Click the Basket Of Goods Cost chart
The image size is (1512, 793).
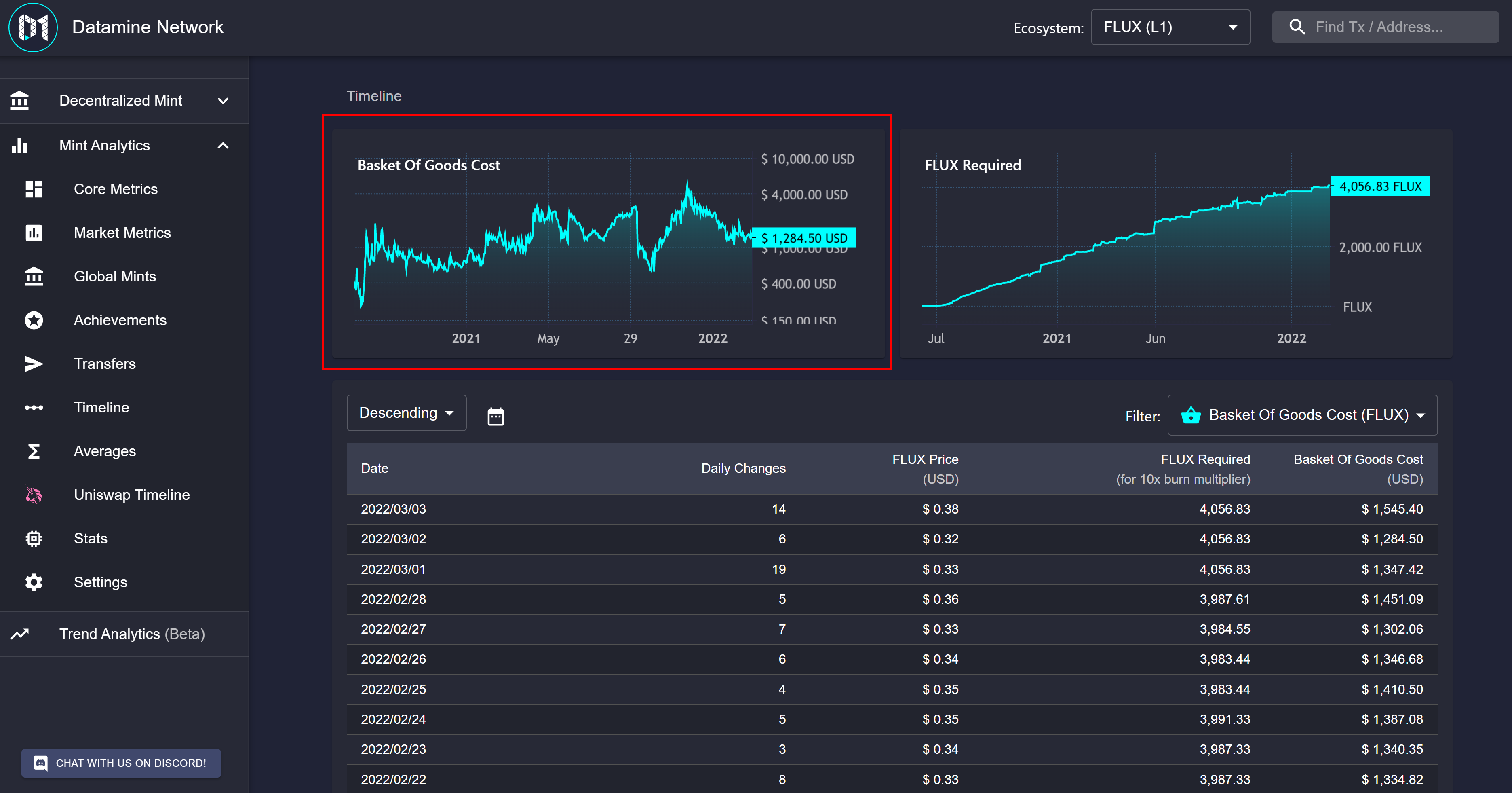click(x=608, y=243)
